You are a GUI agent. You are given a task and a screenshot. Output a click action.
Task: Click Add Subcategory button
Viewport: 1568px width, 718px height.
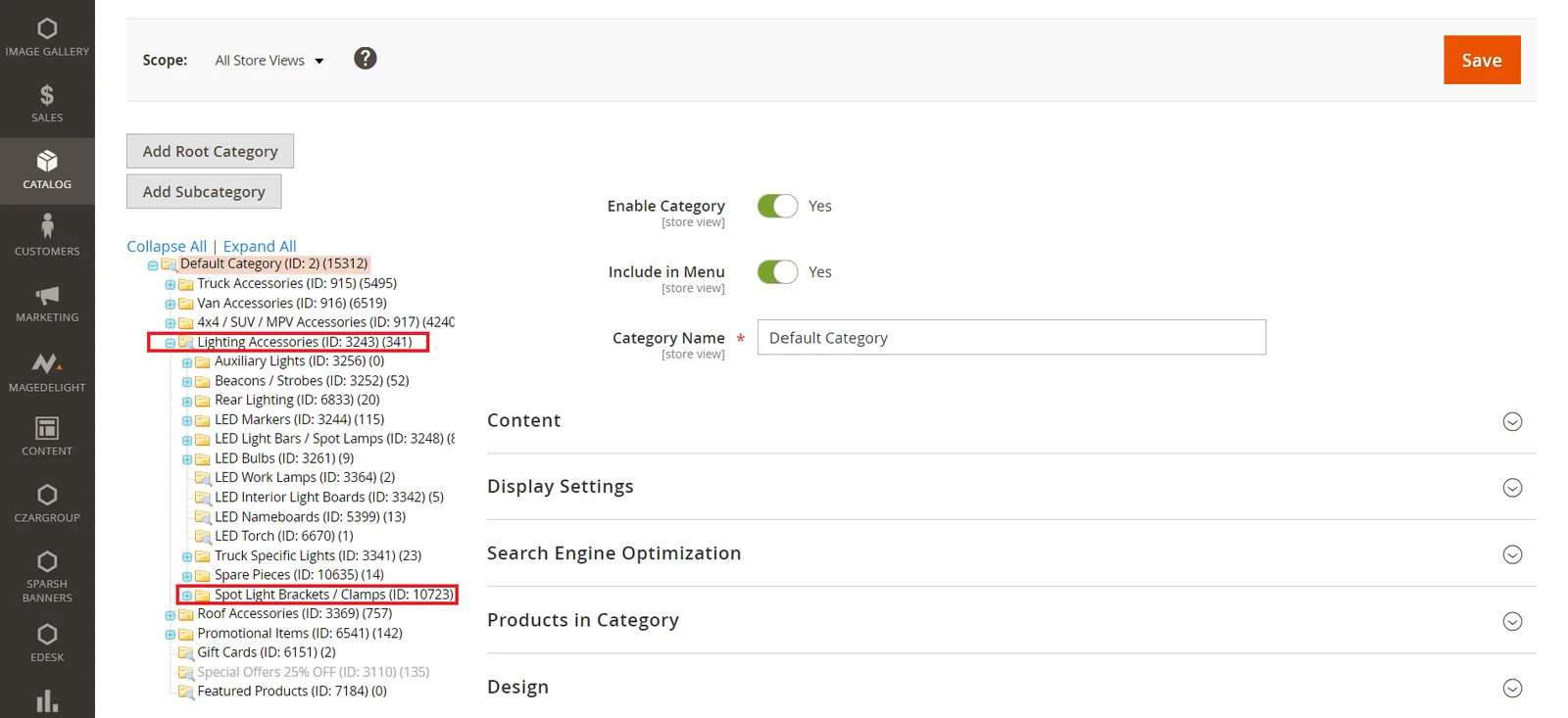(204, 191)
